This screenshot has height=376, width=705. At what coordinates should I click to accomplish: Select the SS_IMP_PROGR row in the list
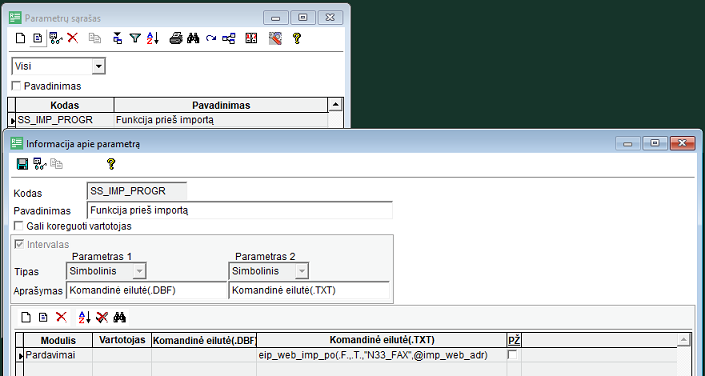(172, 120)
